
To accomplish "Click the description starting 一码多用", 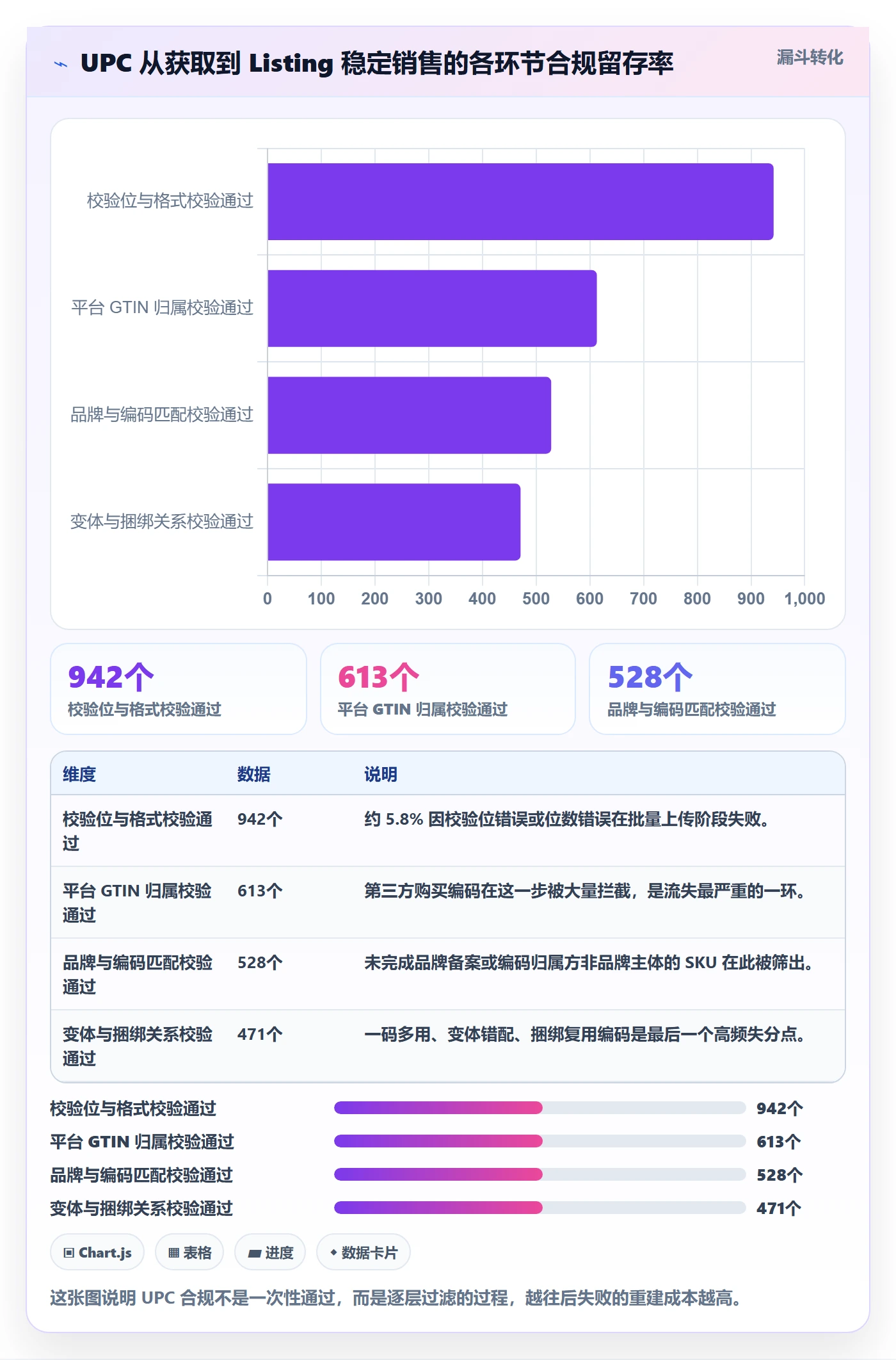I will [x=586, y=1034].
